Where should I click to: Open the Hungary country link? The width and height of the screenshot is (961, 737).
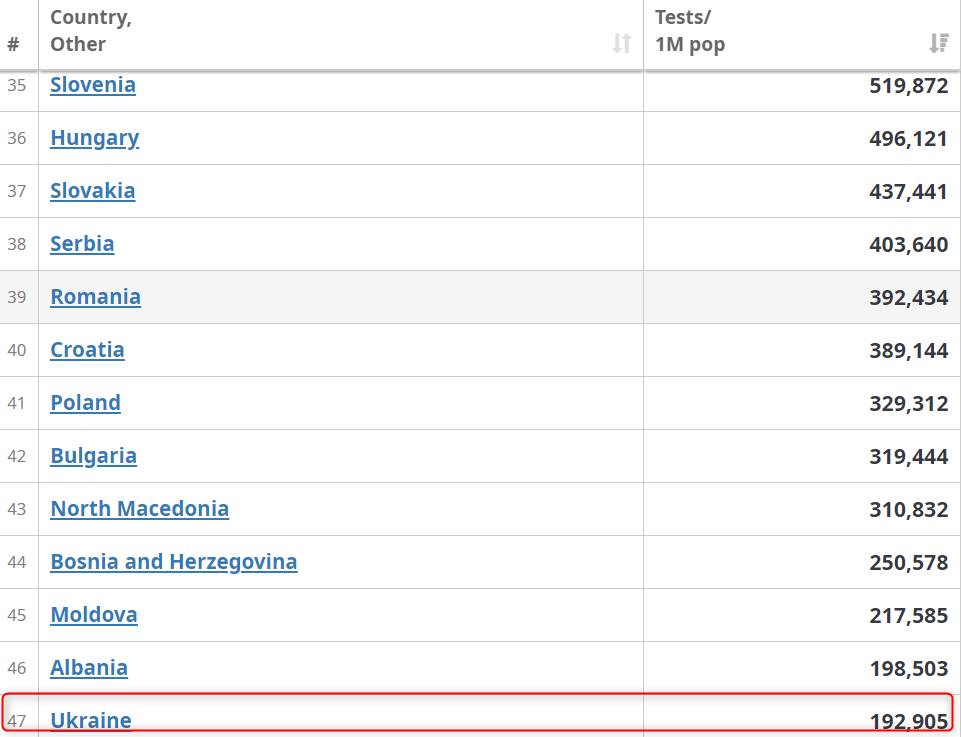[94, 138]
